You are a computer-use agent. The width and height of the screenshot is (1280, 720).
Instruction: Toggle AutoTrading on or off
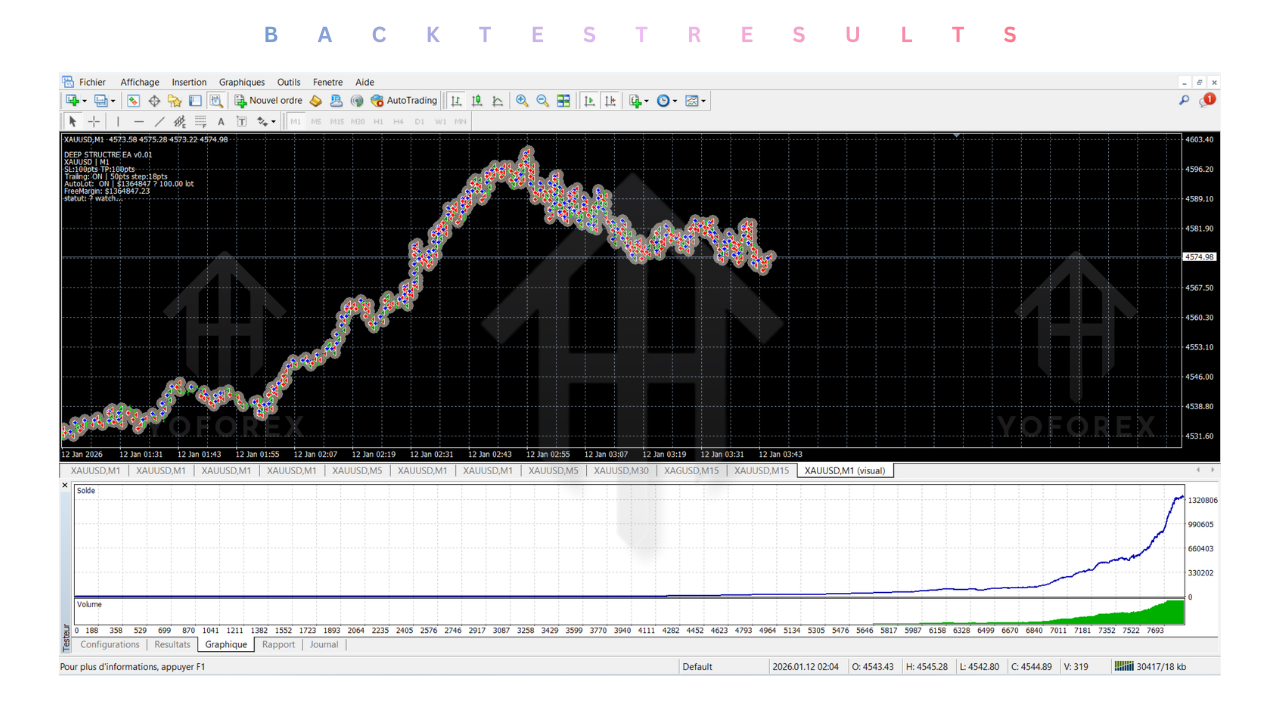(x=403, y=100)
